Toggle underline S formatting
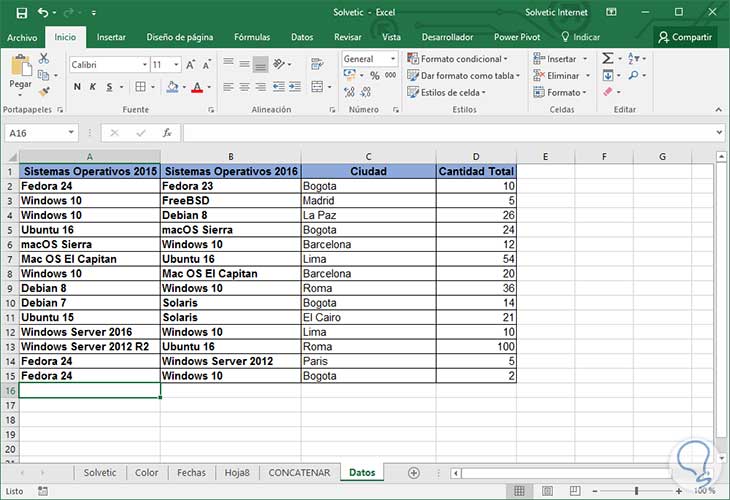This screenshot has height=500, width=730. tap(109, 87)
